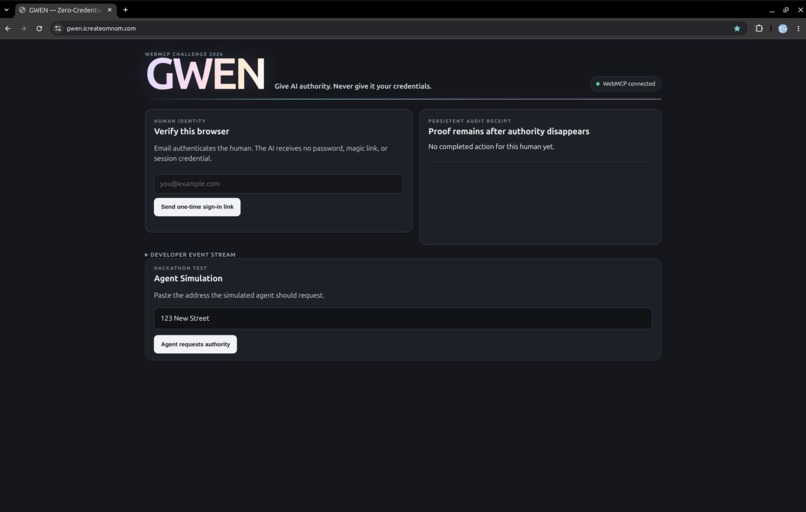Reload the GWEN page
Viewport: 806px width, 512px height.
point(39,29)
